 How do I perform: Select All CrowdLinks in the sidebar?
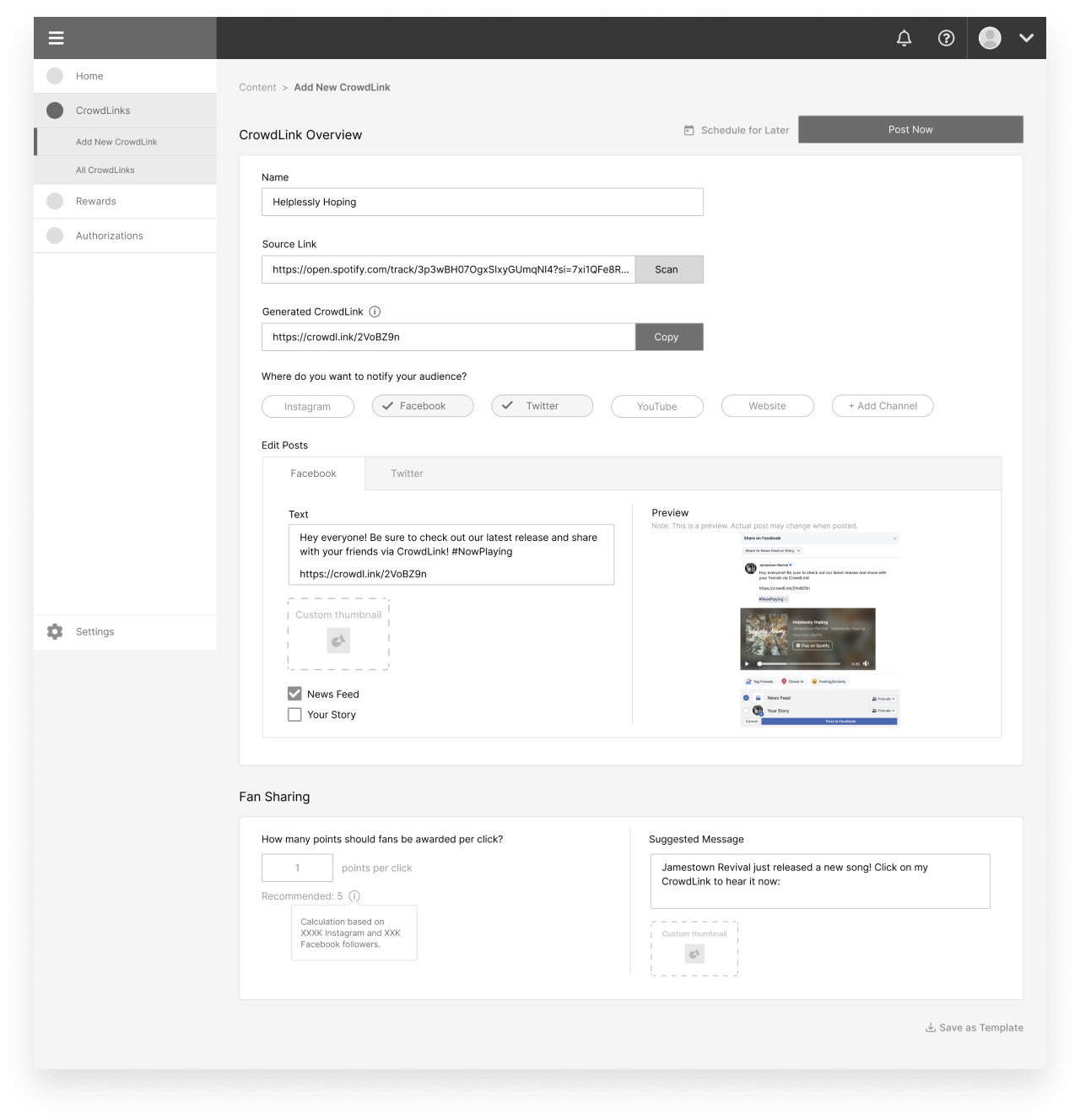(x=105, y=170)
